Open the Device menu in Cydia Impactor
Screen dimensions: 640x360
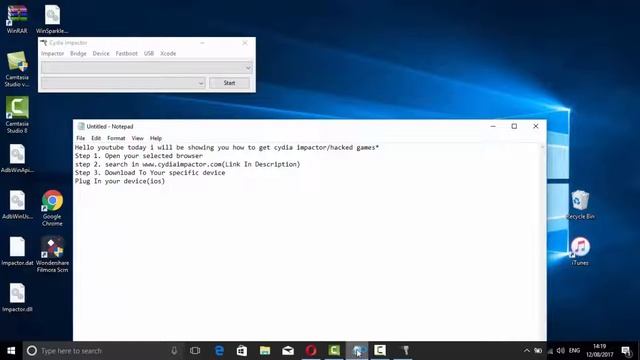pos(101,53)
